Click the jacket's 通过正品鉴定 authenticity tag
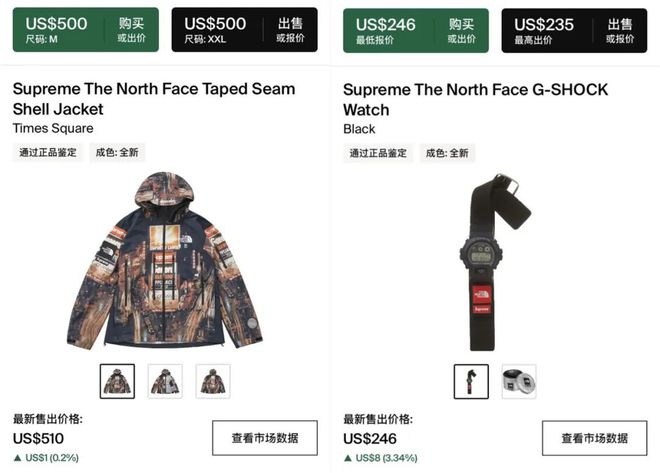 [48, 152]
